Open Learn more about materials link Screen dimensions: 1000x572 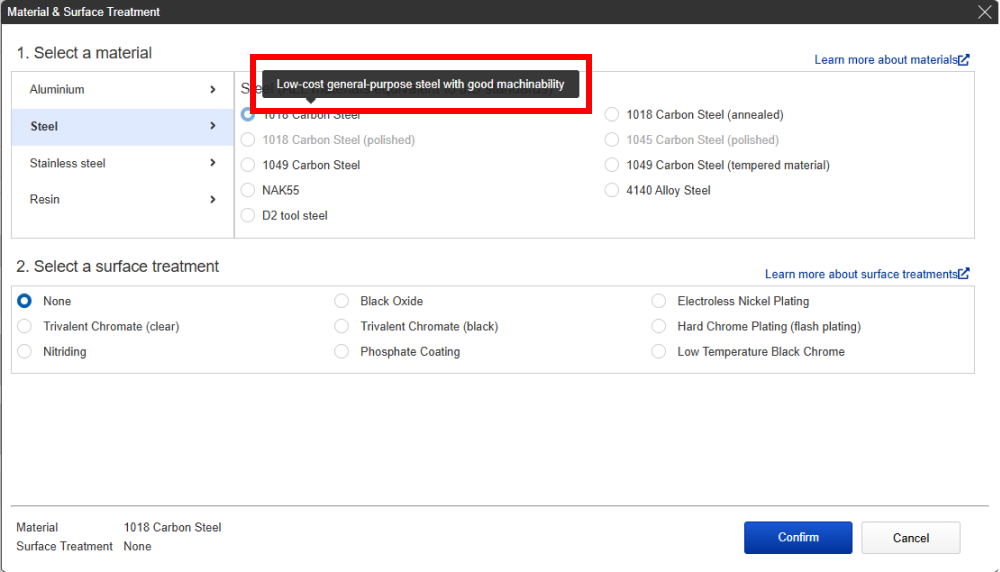891,60
